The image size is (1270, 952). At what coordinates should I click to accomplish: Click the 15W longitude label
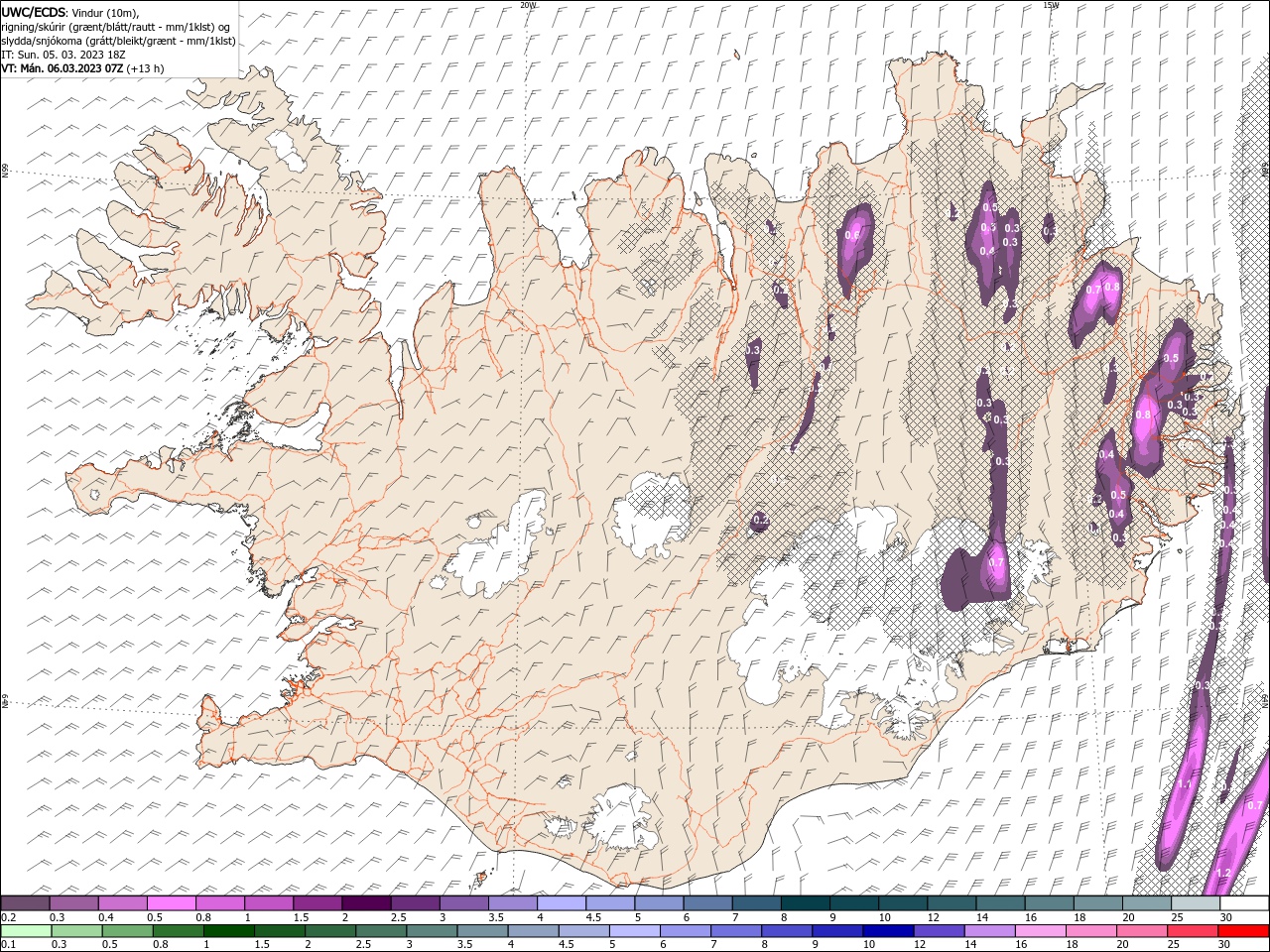point(1051,5)
